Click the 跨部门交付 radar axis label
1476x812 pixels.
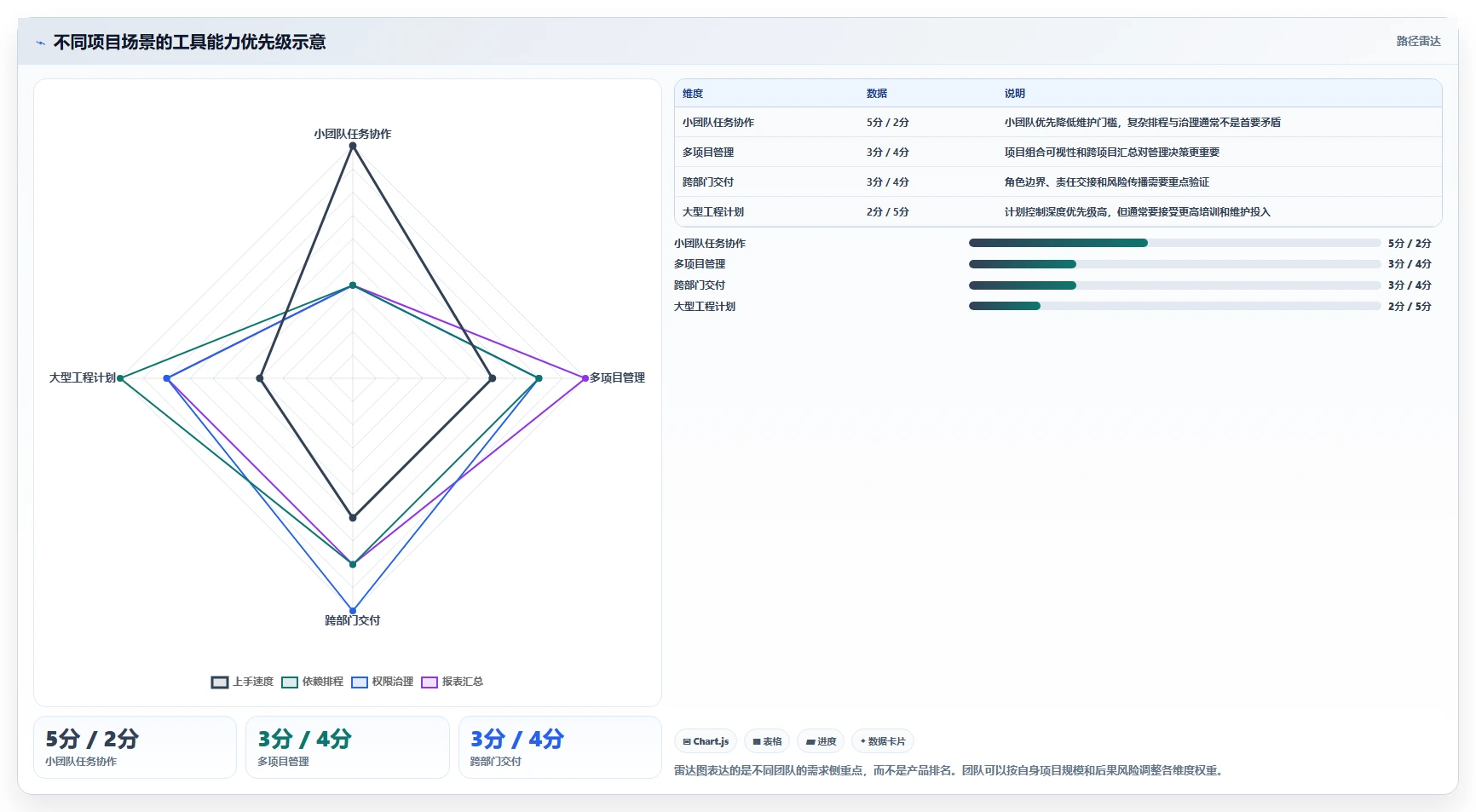353,620
